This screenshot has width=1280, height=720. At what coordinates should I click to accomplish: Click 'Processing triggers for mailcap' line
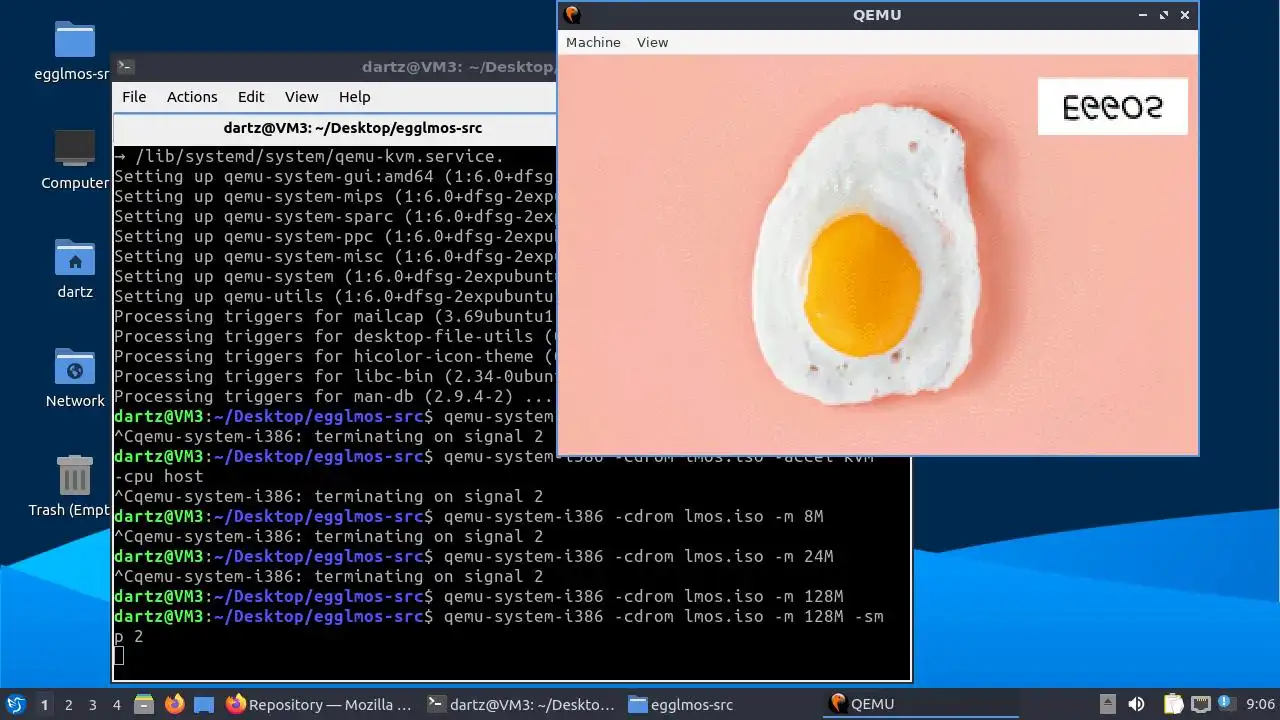click(334, 316)
